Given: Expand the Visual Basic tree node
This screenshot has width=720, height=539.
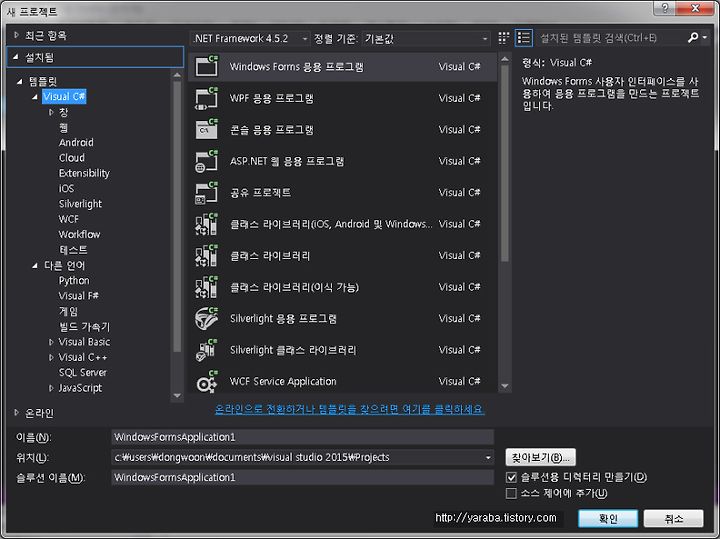Looking at the screenshot, I should coord(51,342).
